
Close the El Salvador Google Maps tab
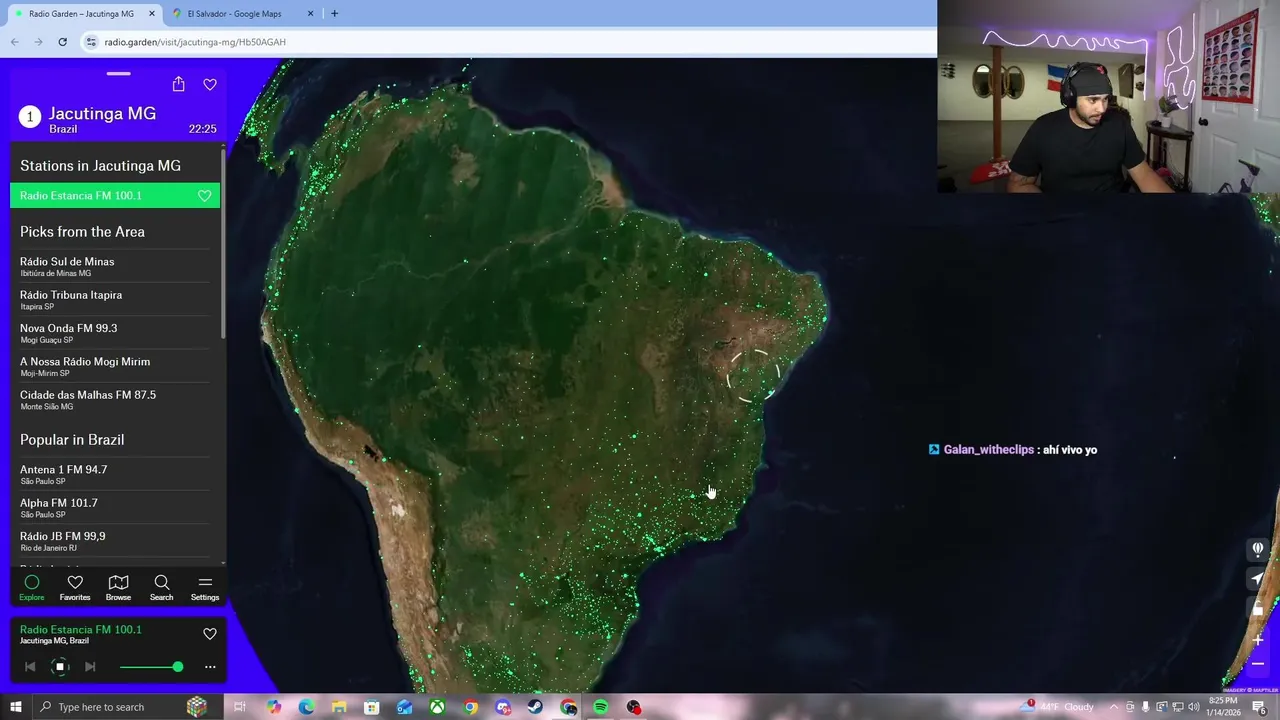(310, 14)
